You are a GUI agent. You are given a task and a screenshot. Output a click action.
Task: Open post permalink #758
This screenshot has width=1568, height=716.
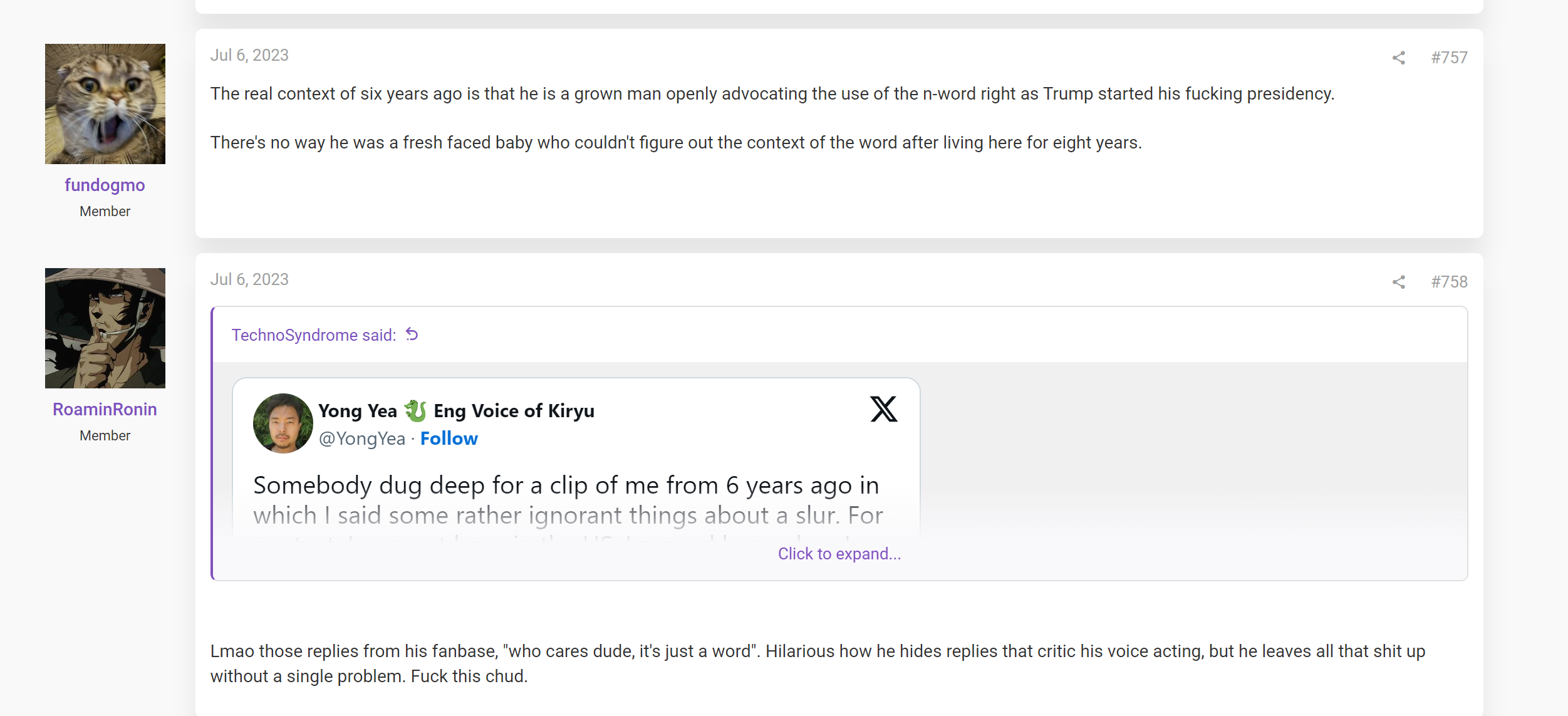[x=1449, y=282]
